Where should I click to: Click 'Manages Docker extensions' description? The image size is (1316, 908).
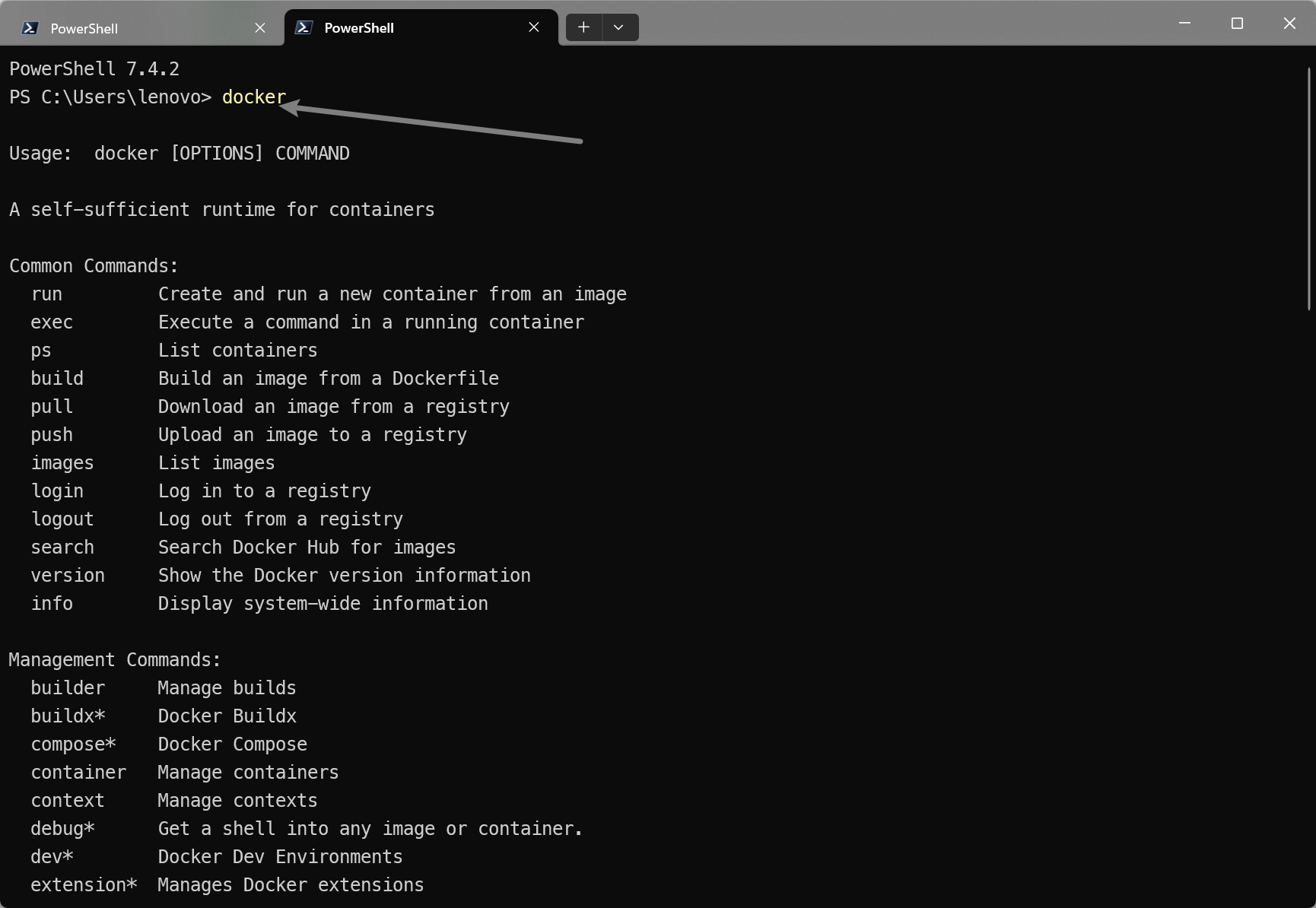291,885
